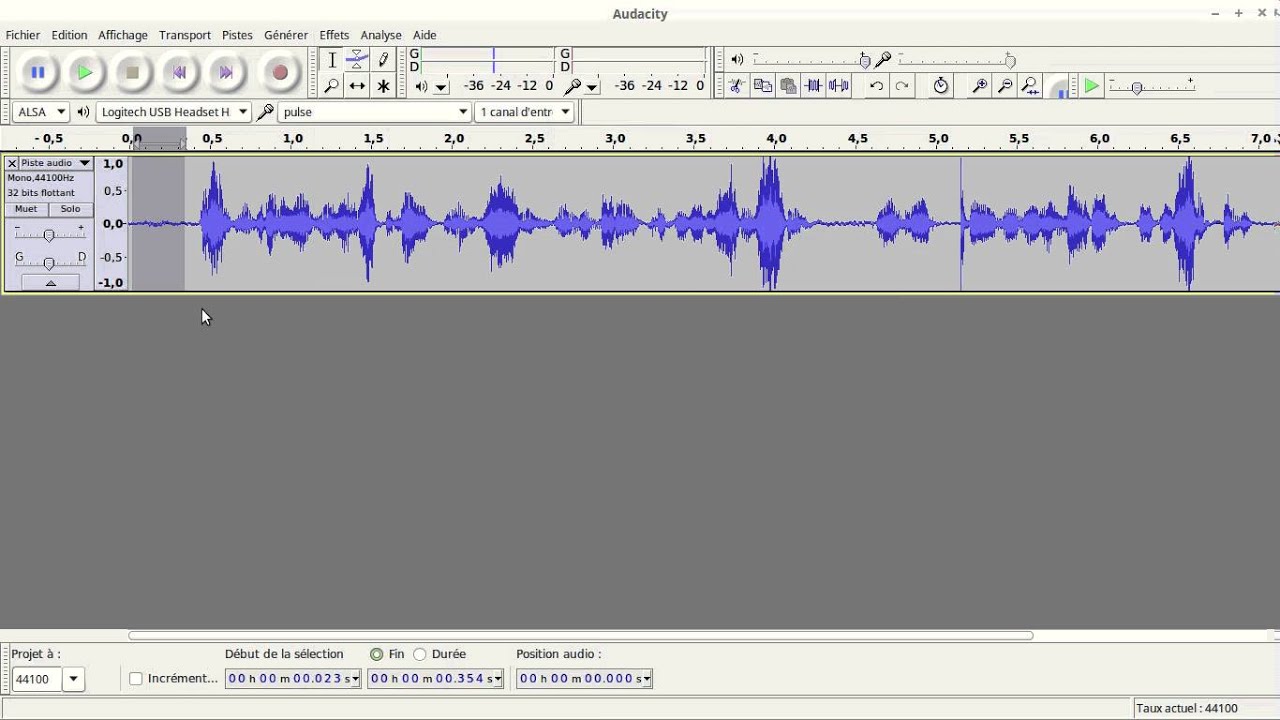Click the Copy icon in edit toolbar

pyautogui.click(x=762, y=86)
